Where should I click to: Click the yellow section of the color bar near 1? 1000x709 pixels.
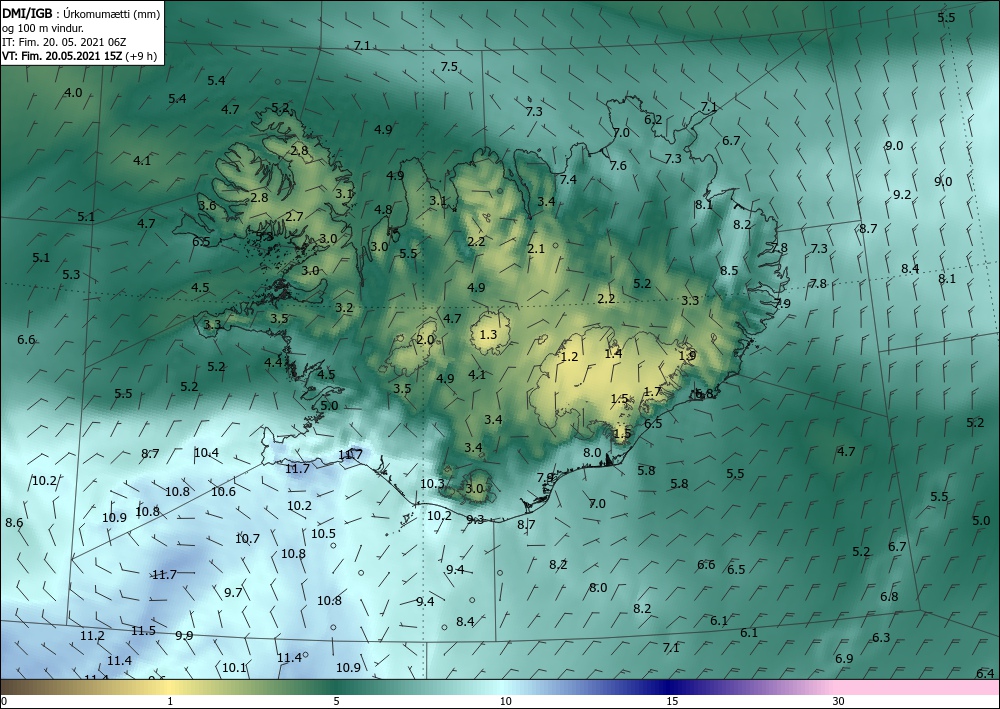(x=170, y=687)
